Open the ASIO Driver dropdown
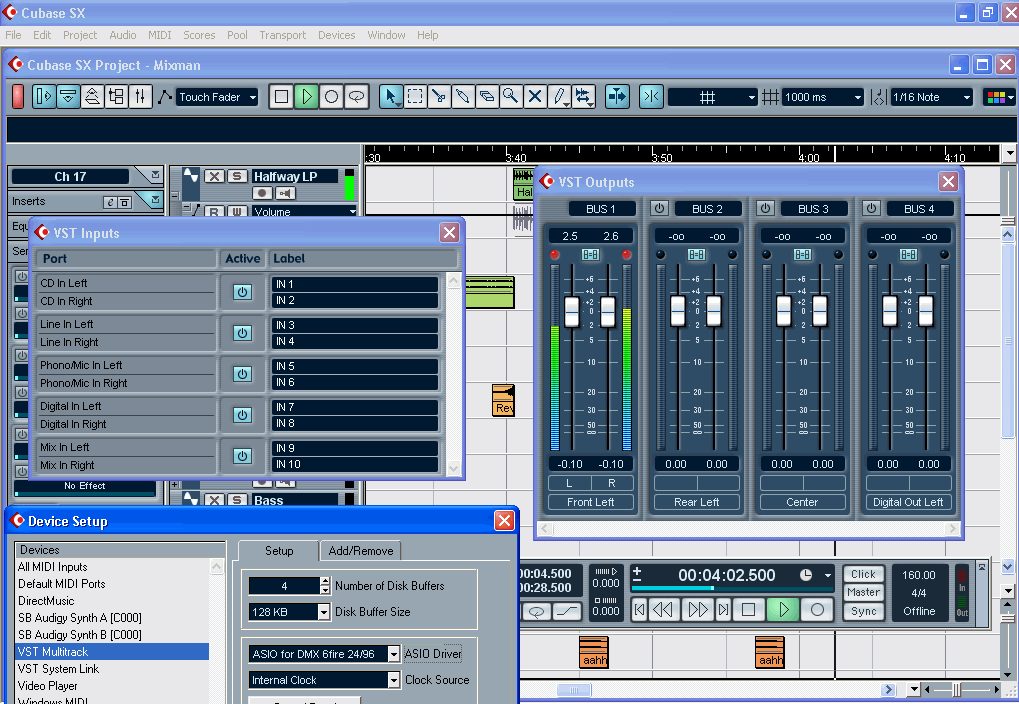This screenshot has width=1019, height=704. (x=393, y=654)
